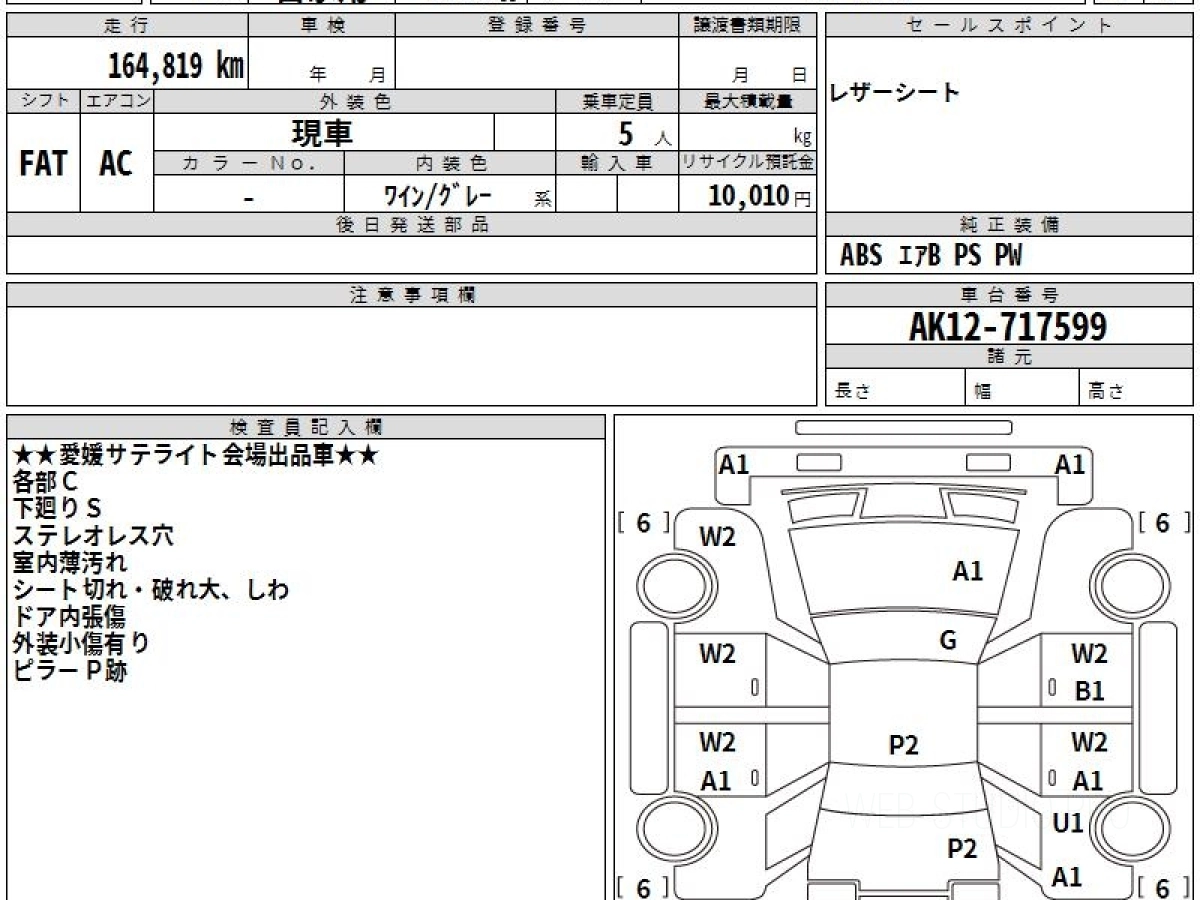Screen dimensions: 1200x900
Task: Select the W2 mark above the B1 mark
Action: [1089, 655]
